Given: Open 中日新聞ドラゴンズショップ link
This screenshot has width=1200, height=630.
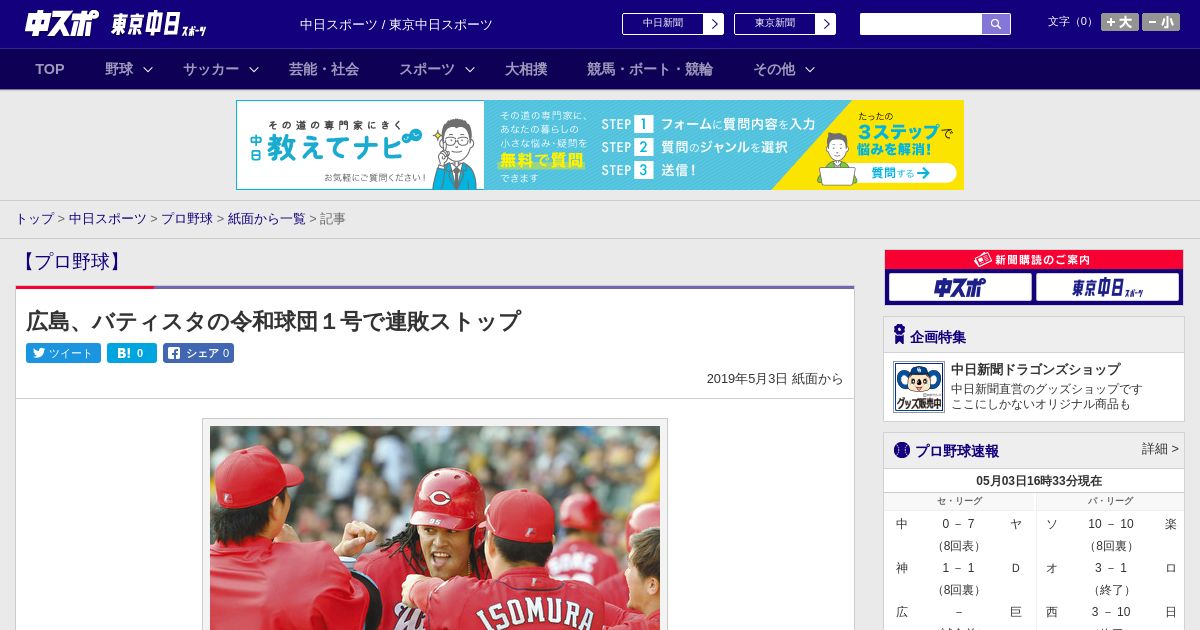Looking at the screenshot, I should pos(1035,369).
